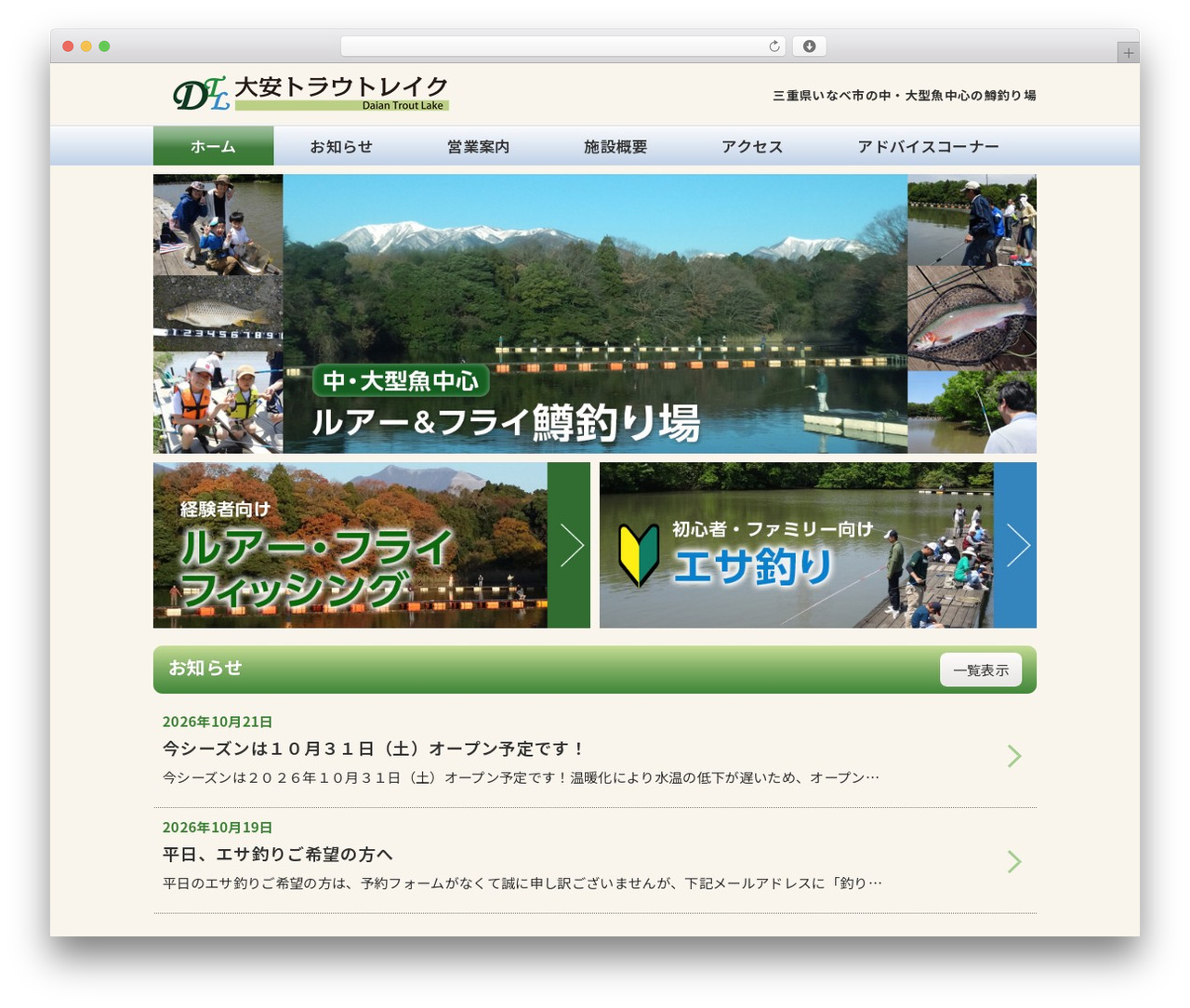The width and height of the screenshot is (1190, 1008).
Task: Click the 中・大型魚中心 label on the hero
Action: pos(401,380)
